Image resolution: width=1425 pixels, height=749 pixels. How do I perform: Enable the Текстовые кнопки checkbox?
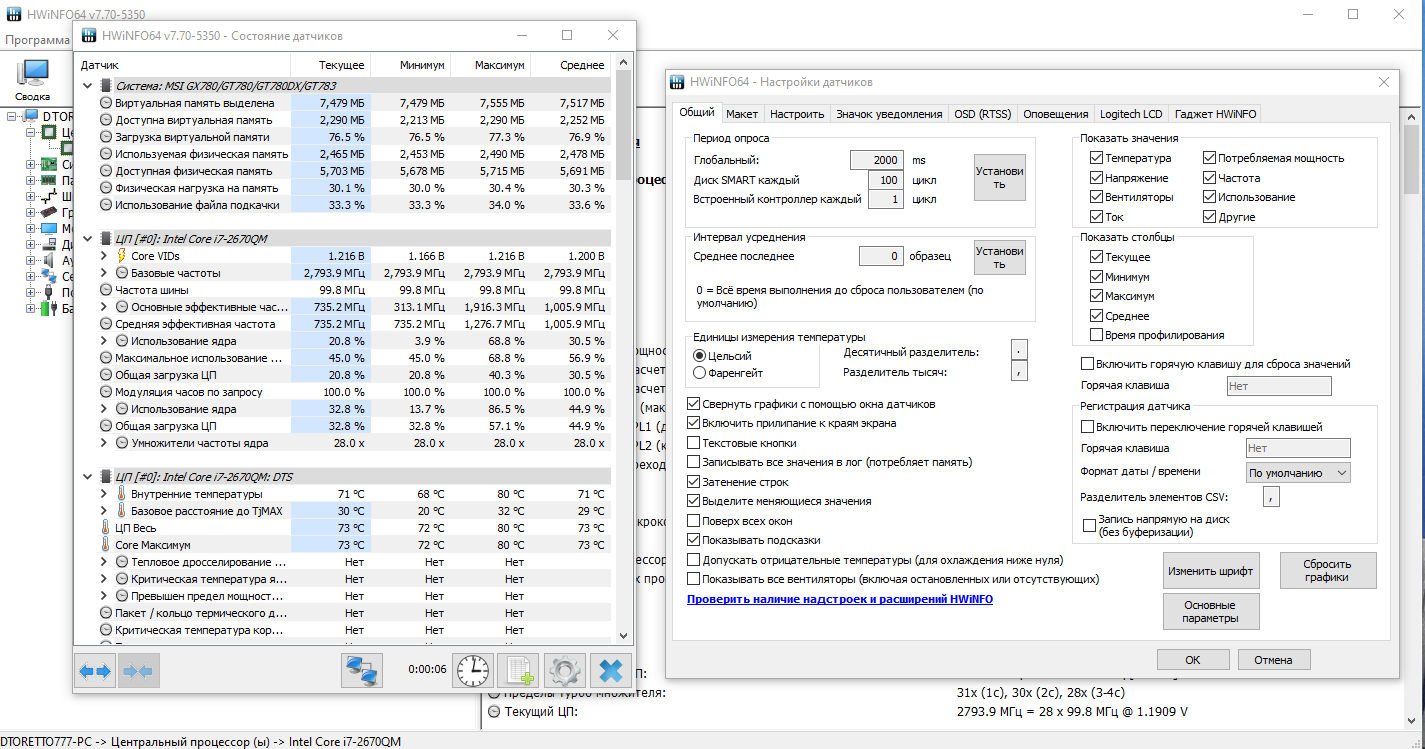point(694,443)
